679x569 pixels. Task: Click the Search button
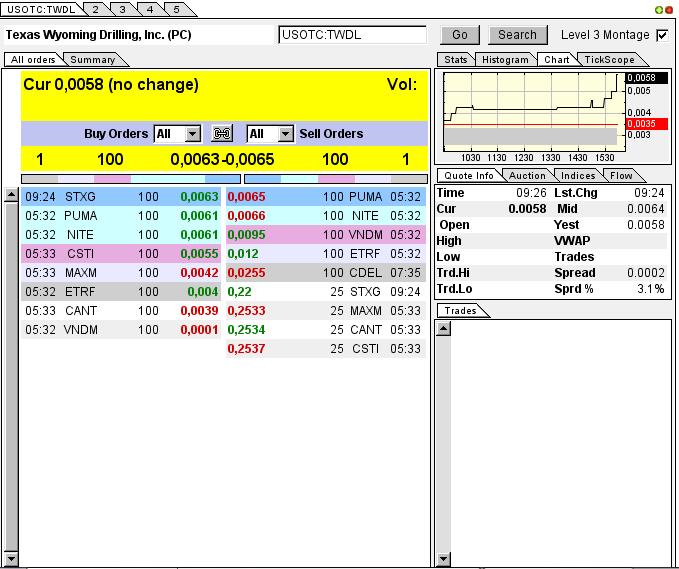coord(517,35)
